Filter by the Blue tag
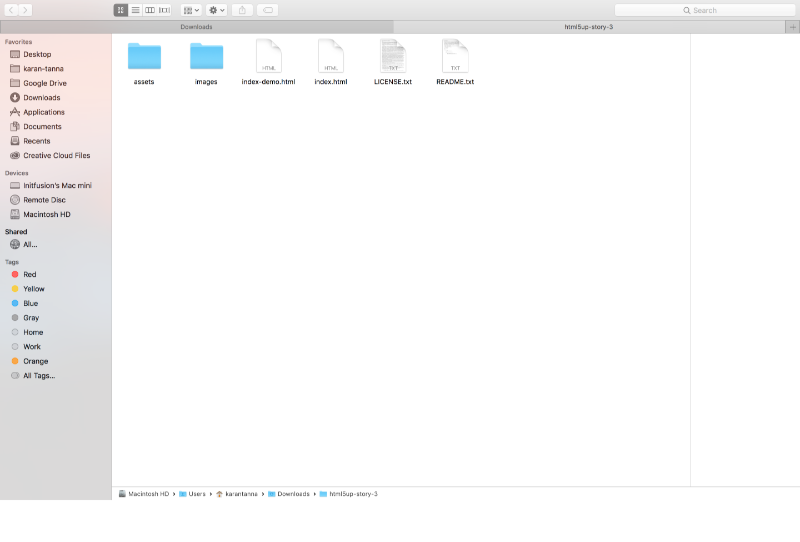Image resolution: width=800 pixels, height=542 pixels. tap(56, 303)
